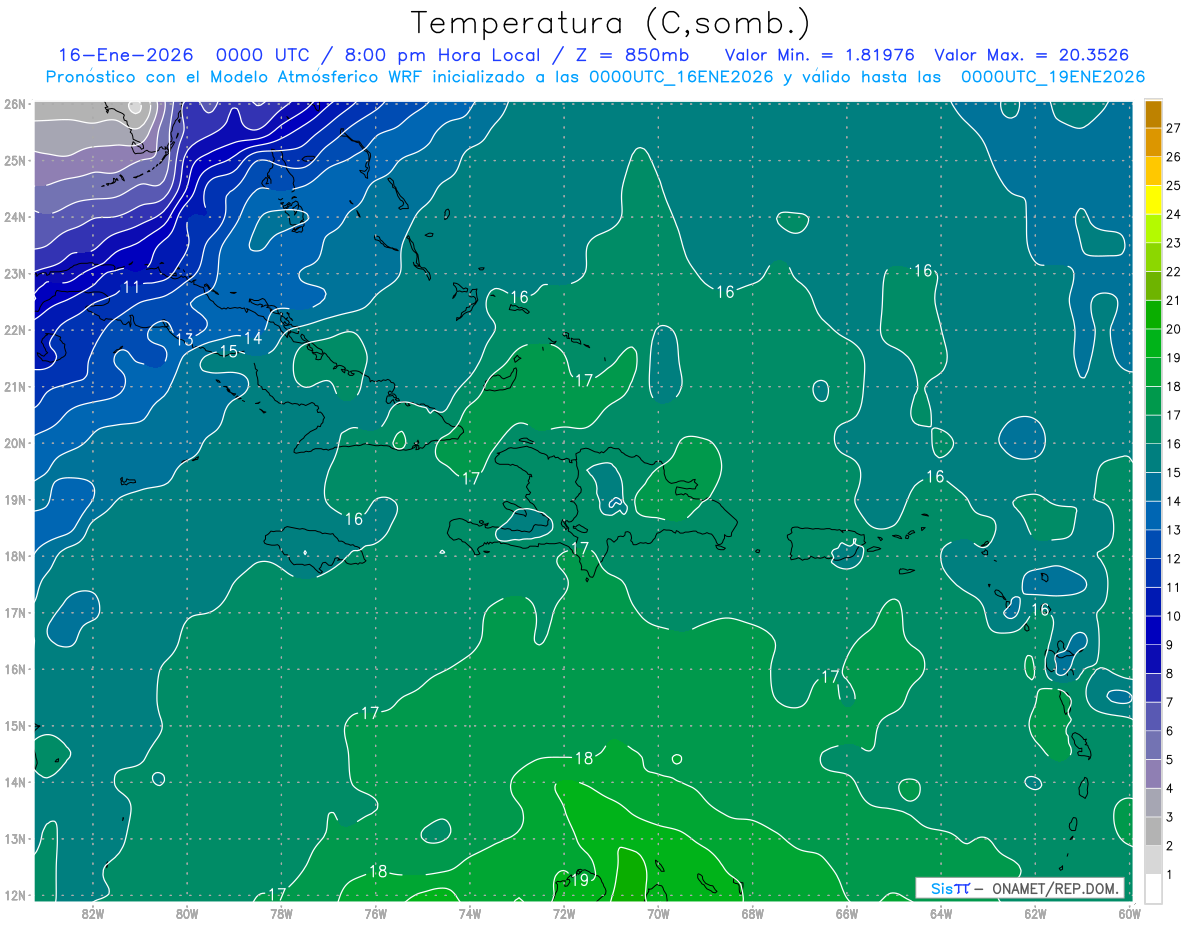Click the latitude label "12N"
The image size is (1200, 927).
[14, 895]
